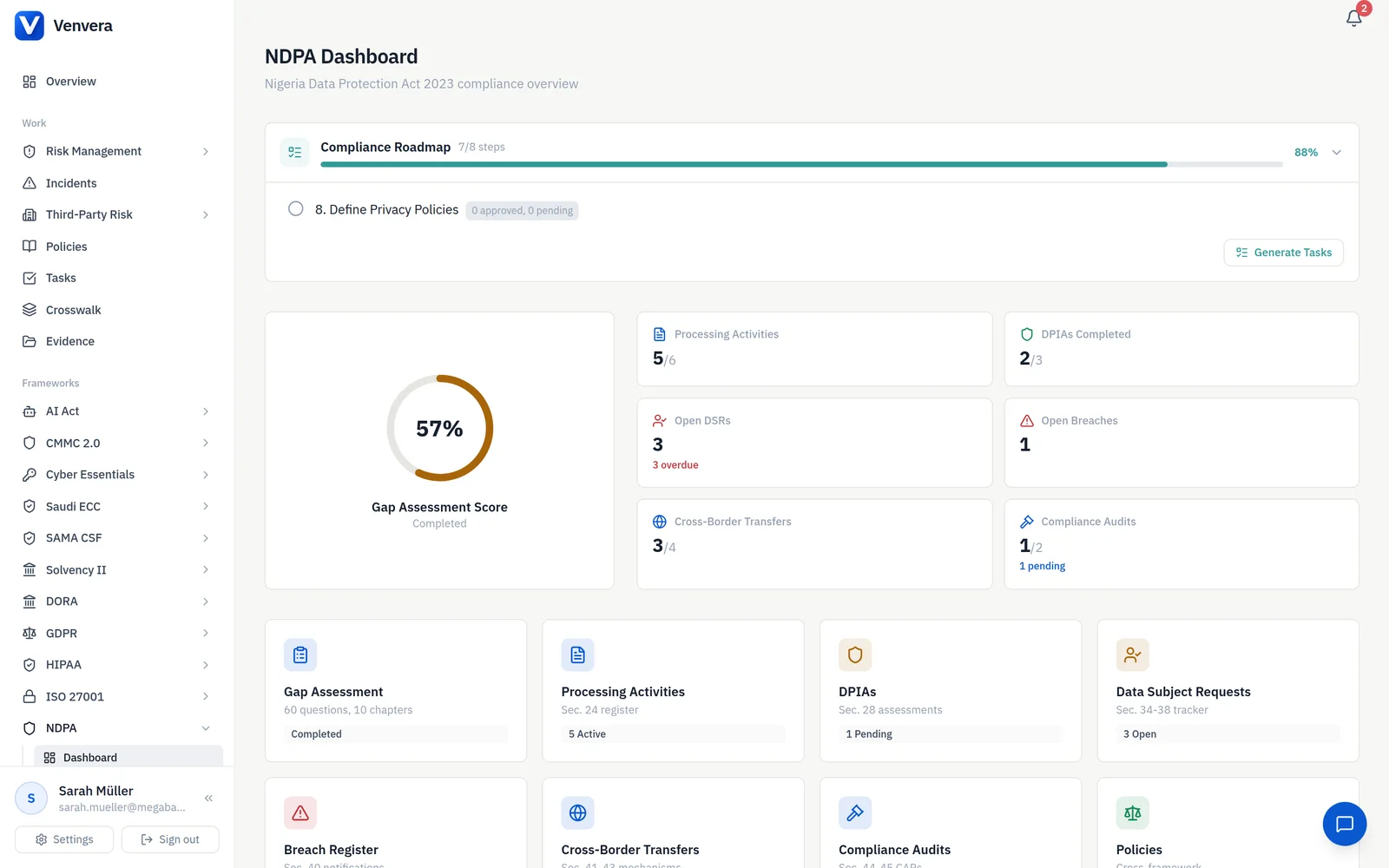
Task: Open the Gap Assessment card
Action: pos(396,691)
